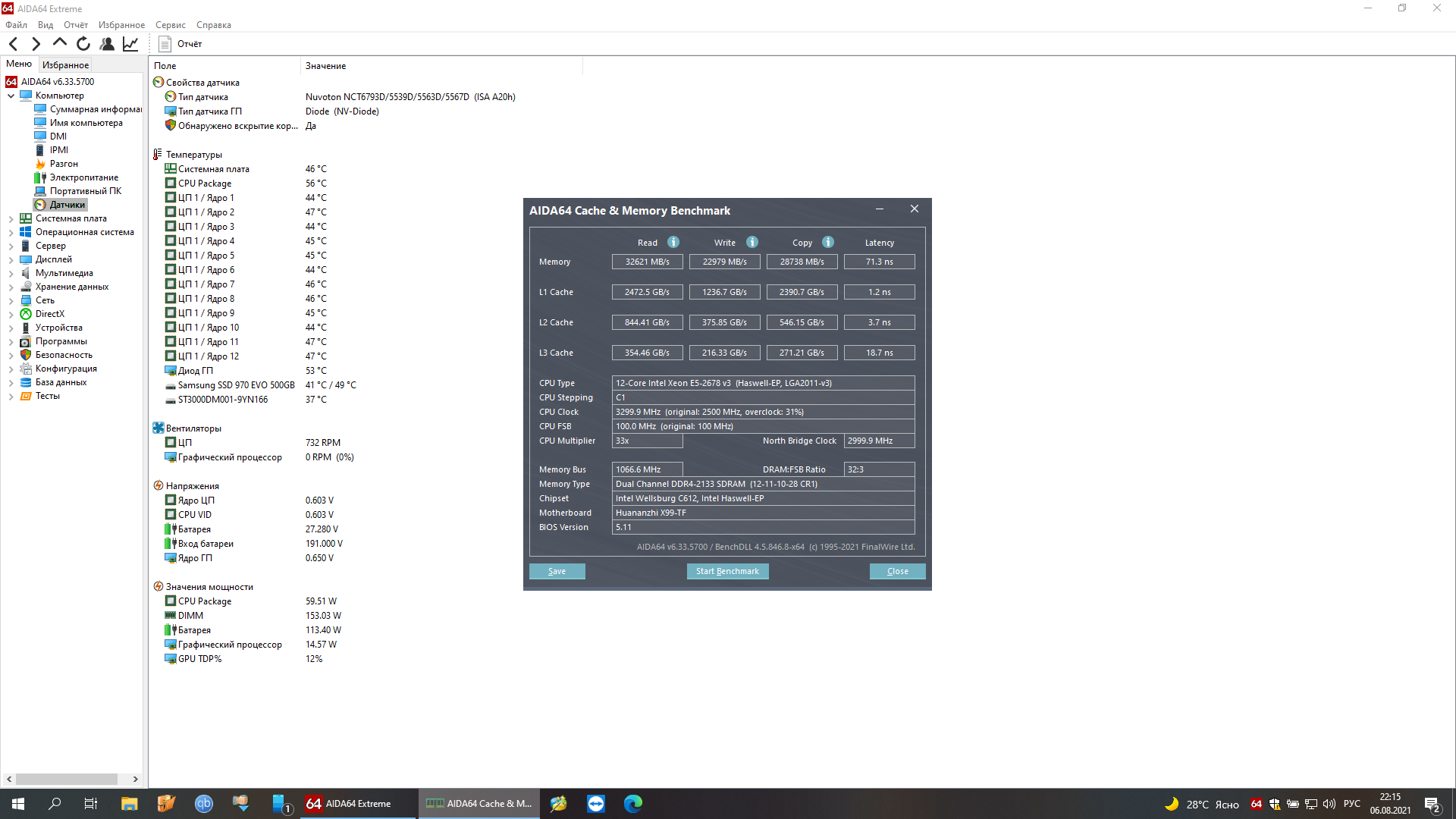Screen dimensions: 1456x819
Task: Click the Back navigation arrow icon
Action: pos(13,44)
